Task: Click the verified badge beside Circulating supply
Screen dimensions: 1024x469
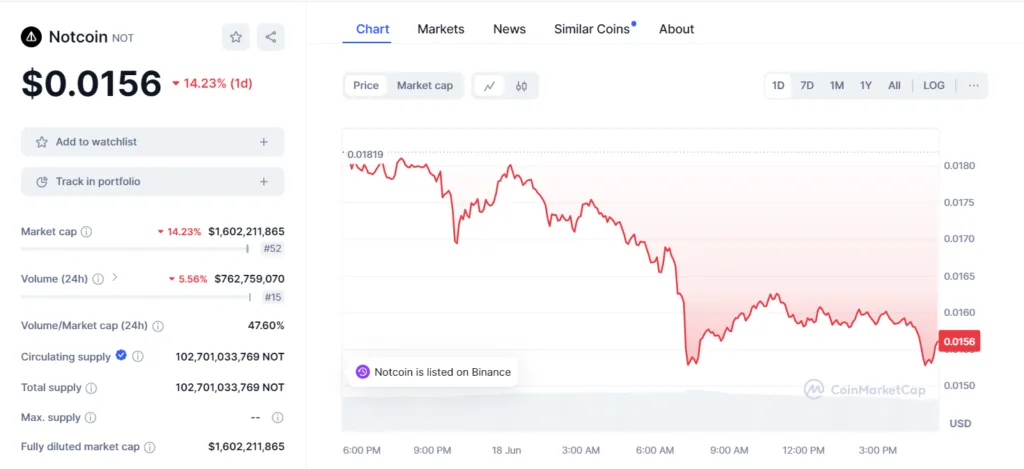Action: [x=121, y=355]
